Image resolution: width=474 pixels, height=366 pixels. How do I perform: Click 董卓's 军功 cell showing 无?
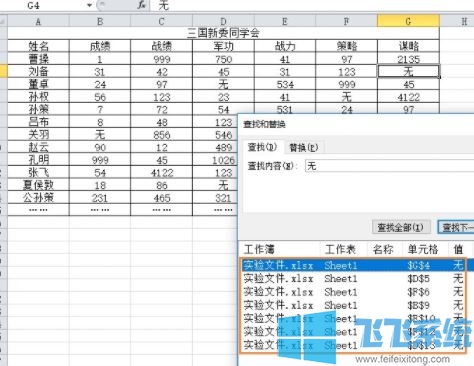pos(223,84)
